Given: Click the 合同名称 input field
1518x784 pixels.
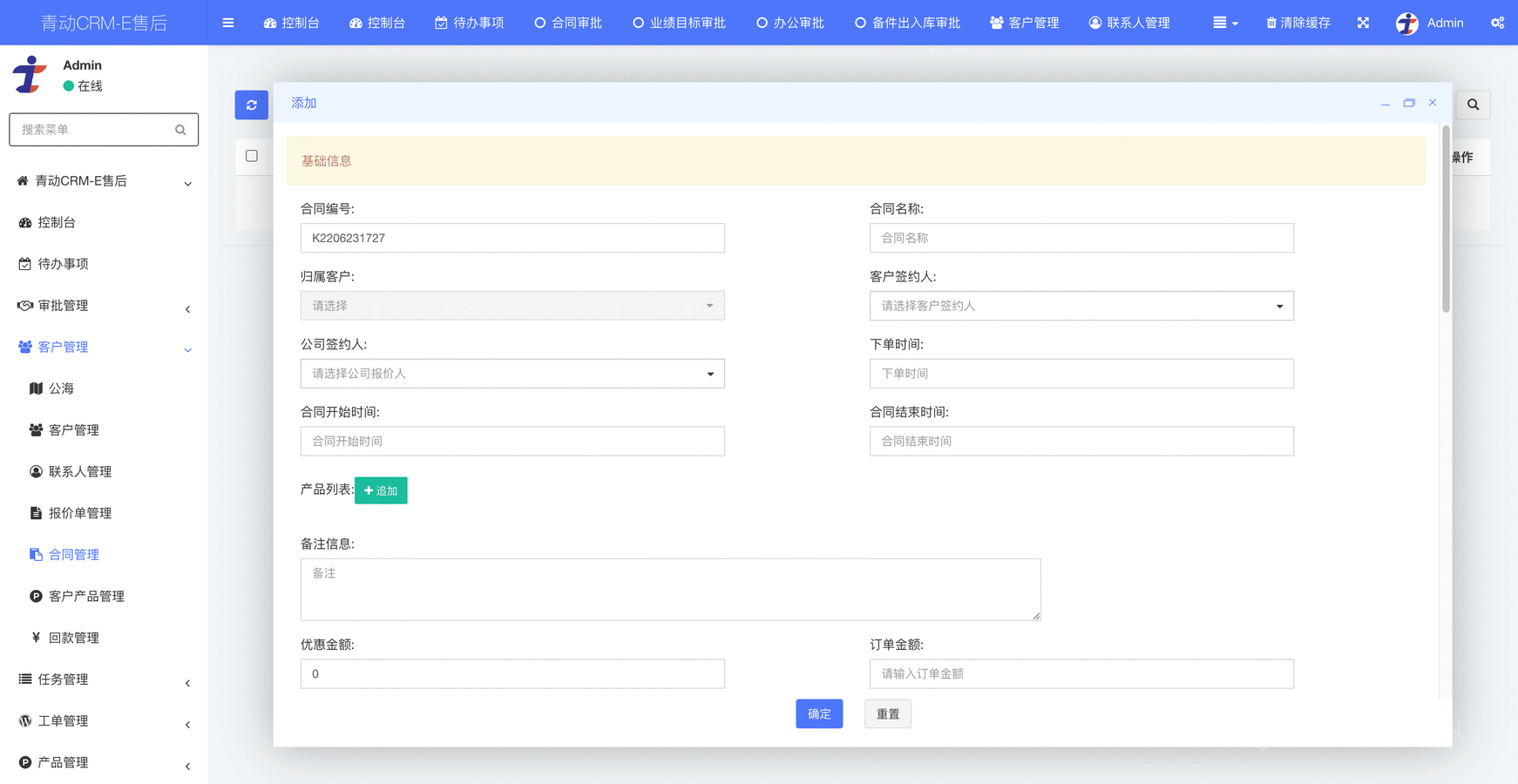Looking at the screenshot, I should click(1081, 238).
